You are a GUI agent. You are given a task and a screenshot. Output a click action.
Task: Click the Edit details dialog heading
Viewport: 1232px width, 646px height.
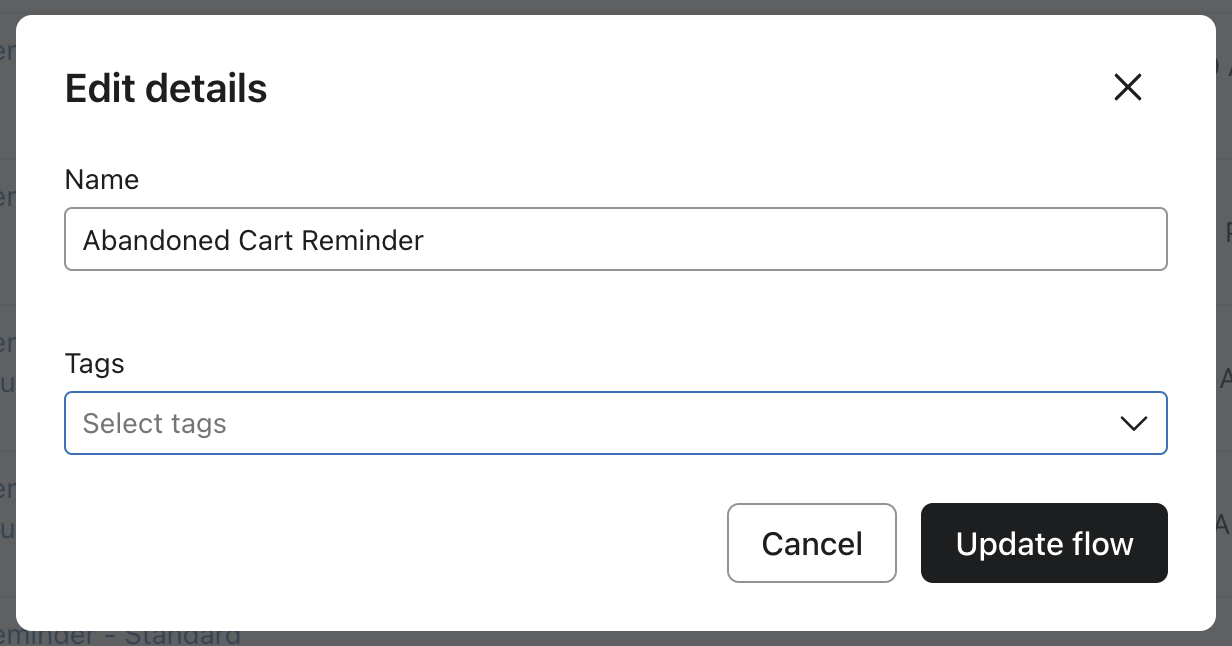(166, 89)
